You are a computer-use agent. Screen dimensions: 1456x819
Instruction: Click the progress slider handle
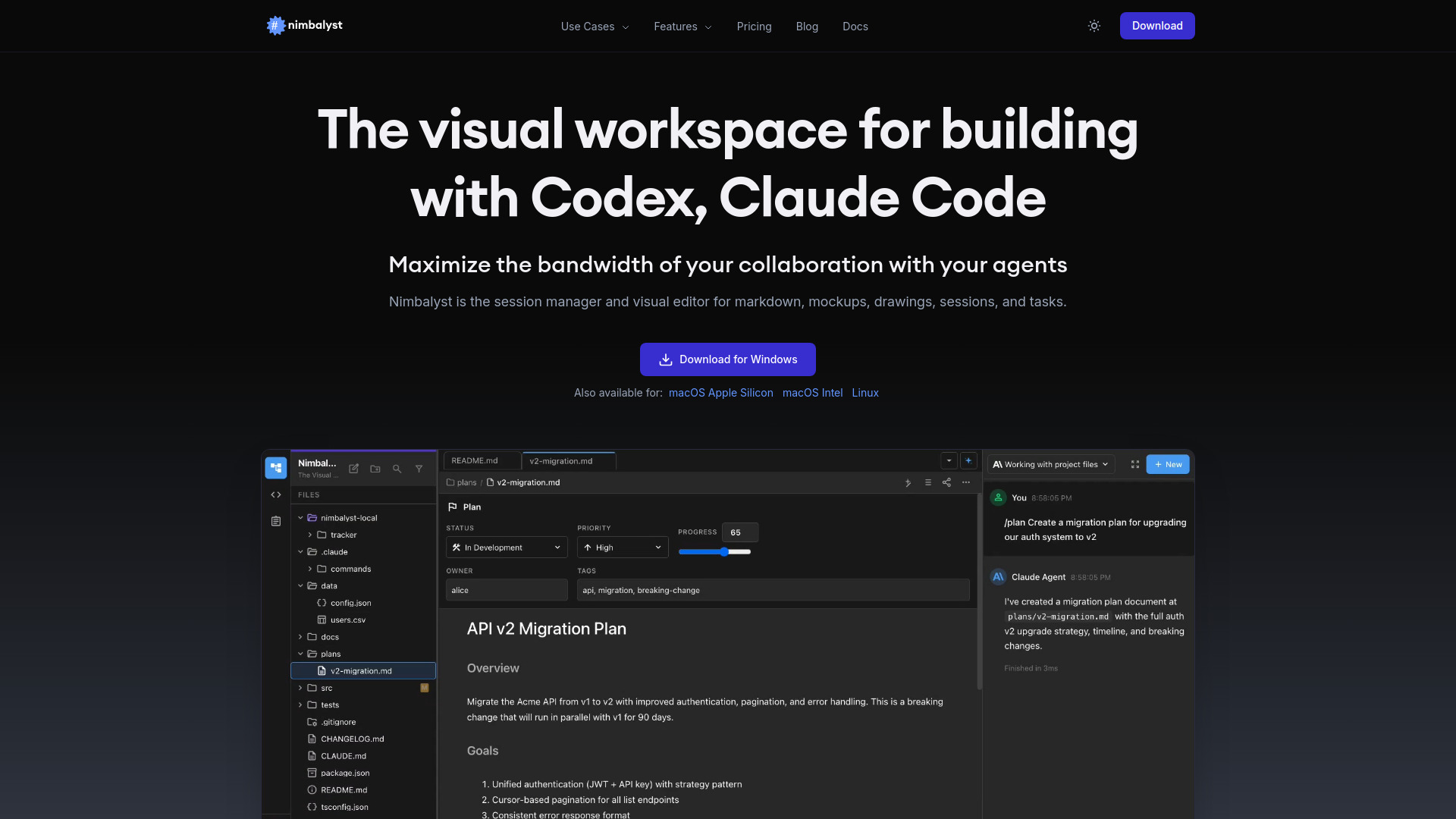pyautogui.click(x=724, y=552)
